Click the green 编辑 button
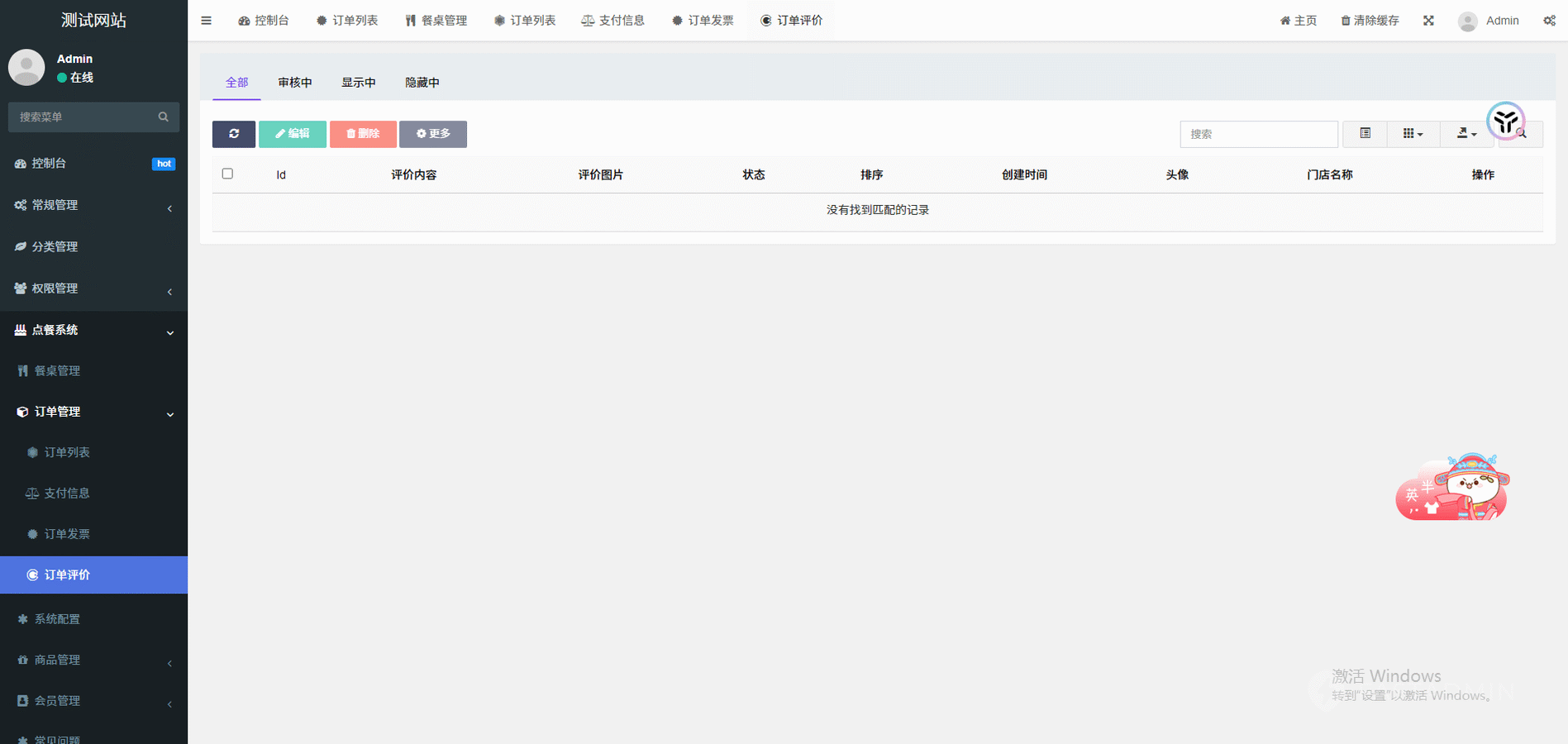Image resolution: width=1568 pixels, height=744 pixels. pyautogui.click(x=293, y=134)
